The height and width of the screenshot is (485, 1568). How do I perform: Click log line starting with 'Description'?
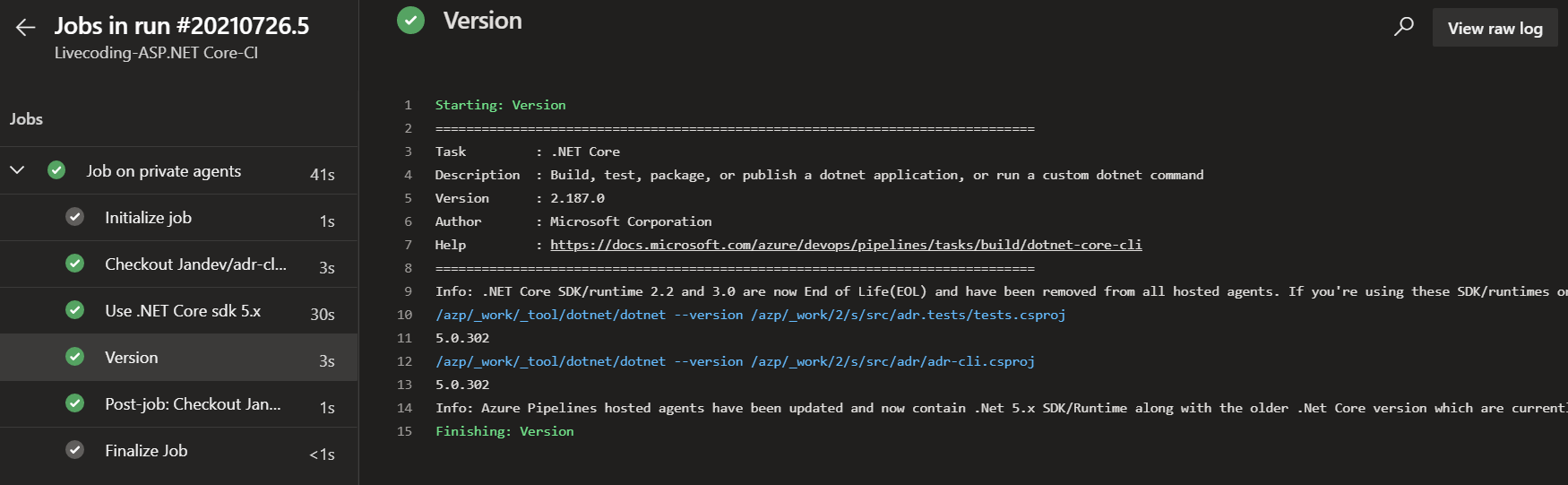[x=819, y=175]
